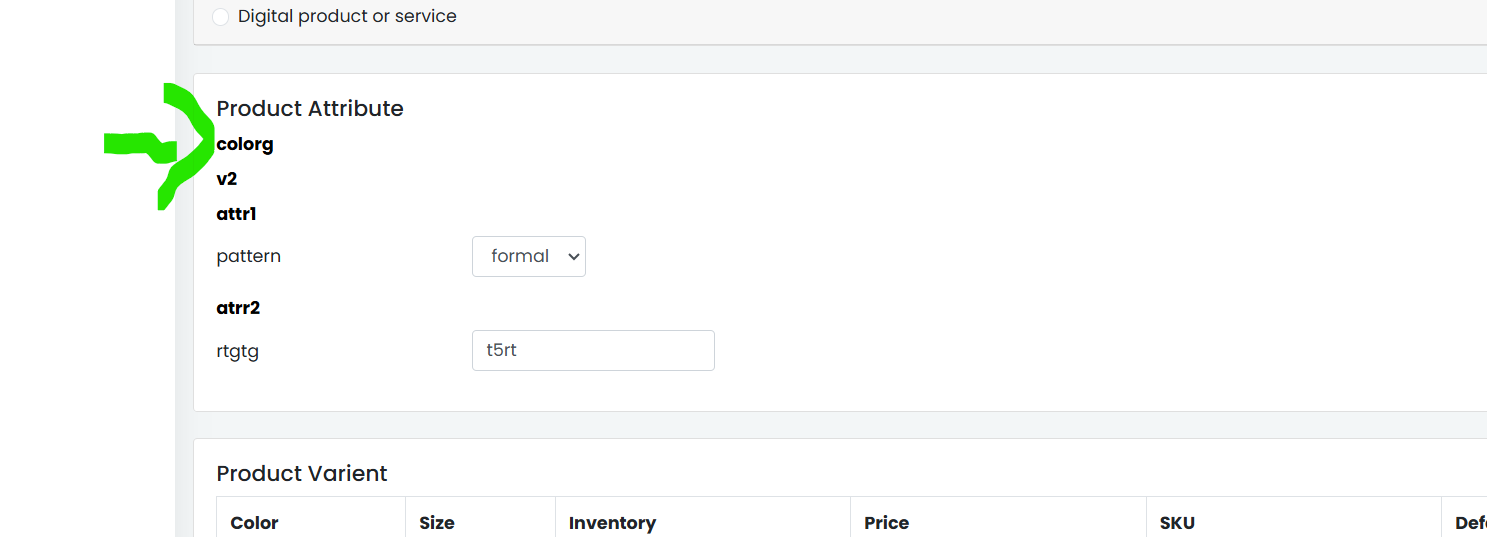
Task: Click the green curved bracket annotation
Action: (187, 146)
